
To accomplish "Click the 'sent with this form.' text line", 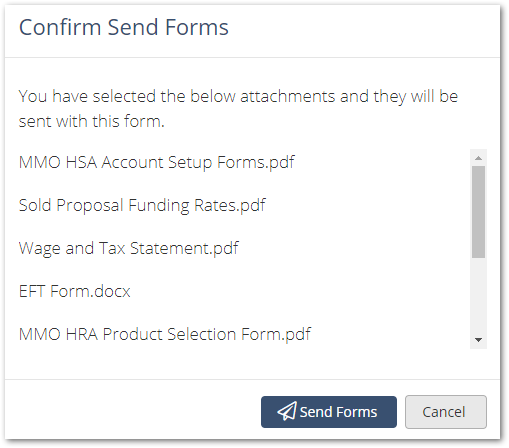I will tap(92, 121).
